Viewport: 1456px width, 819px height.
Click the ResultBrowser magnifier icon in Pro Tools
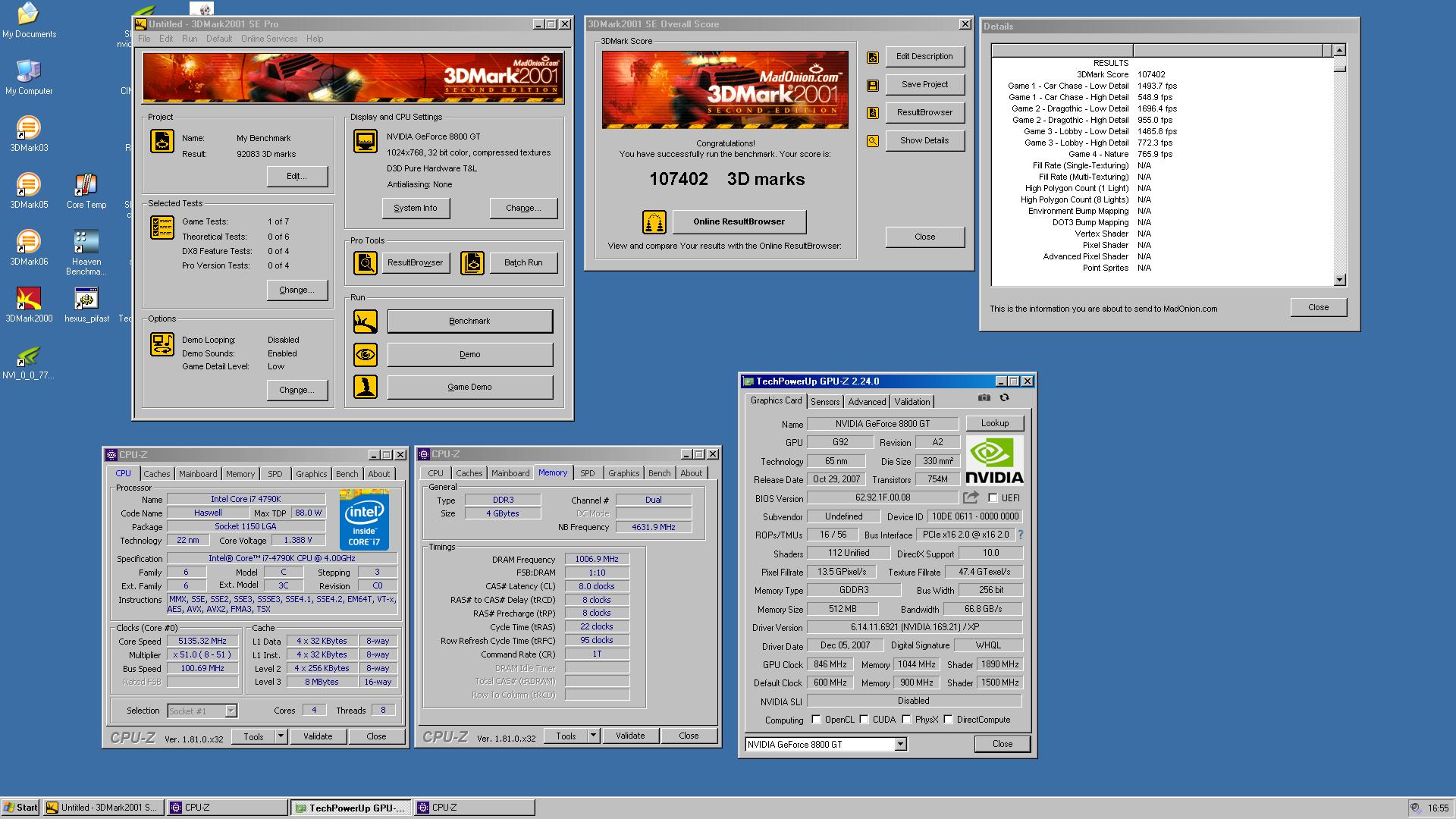[366, 263]
